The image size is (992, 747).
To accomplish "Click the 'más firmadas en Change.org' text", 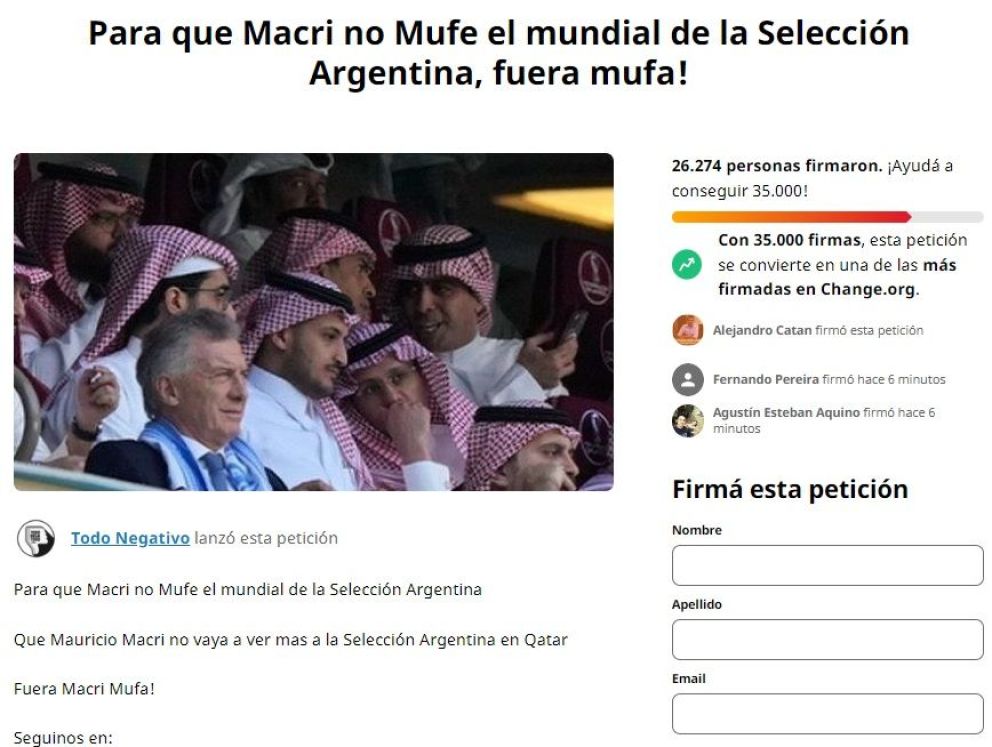I will (837, 277).
